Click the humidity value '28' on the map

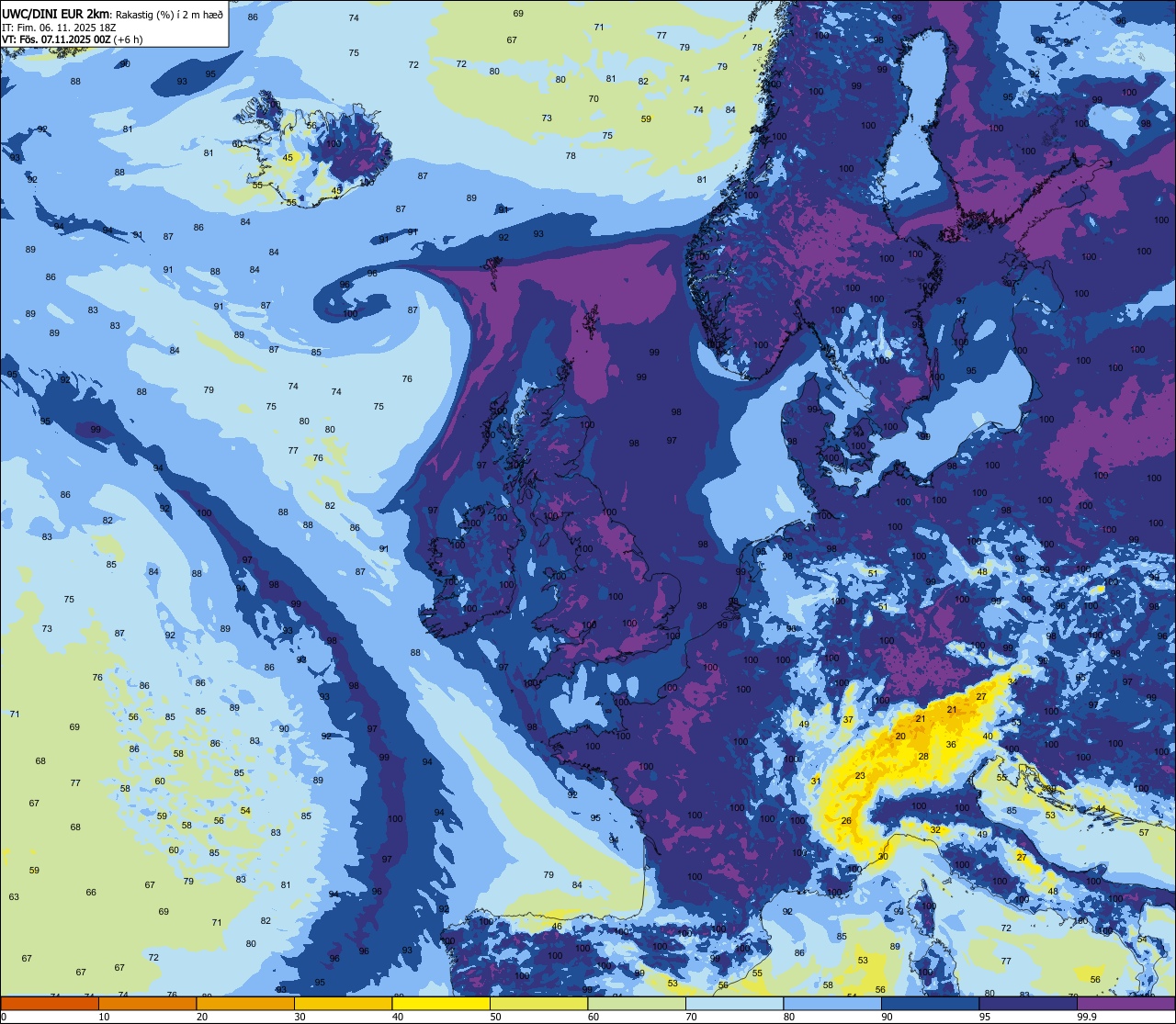coord(923,757)
